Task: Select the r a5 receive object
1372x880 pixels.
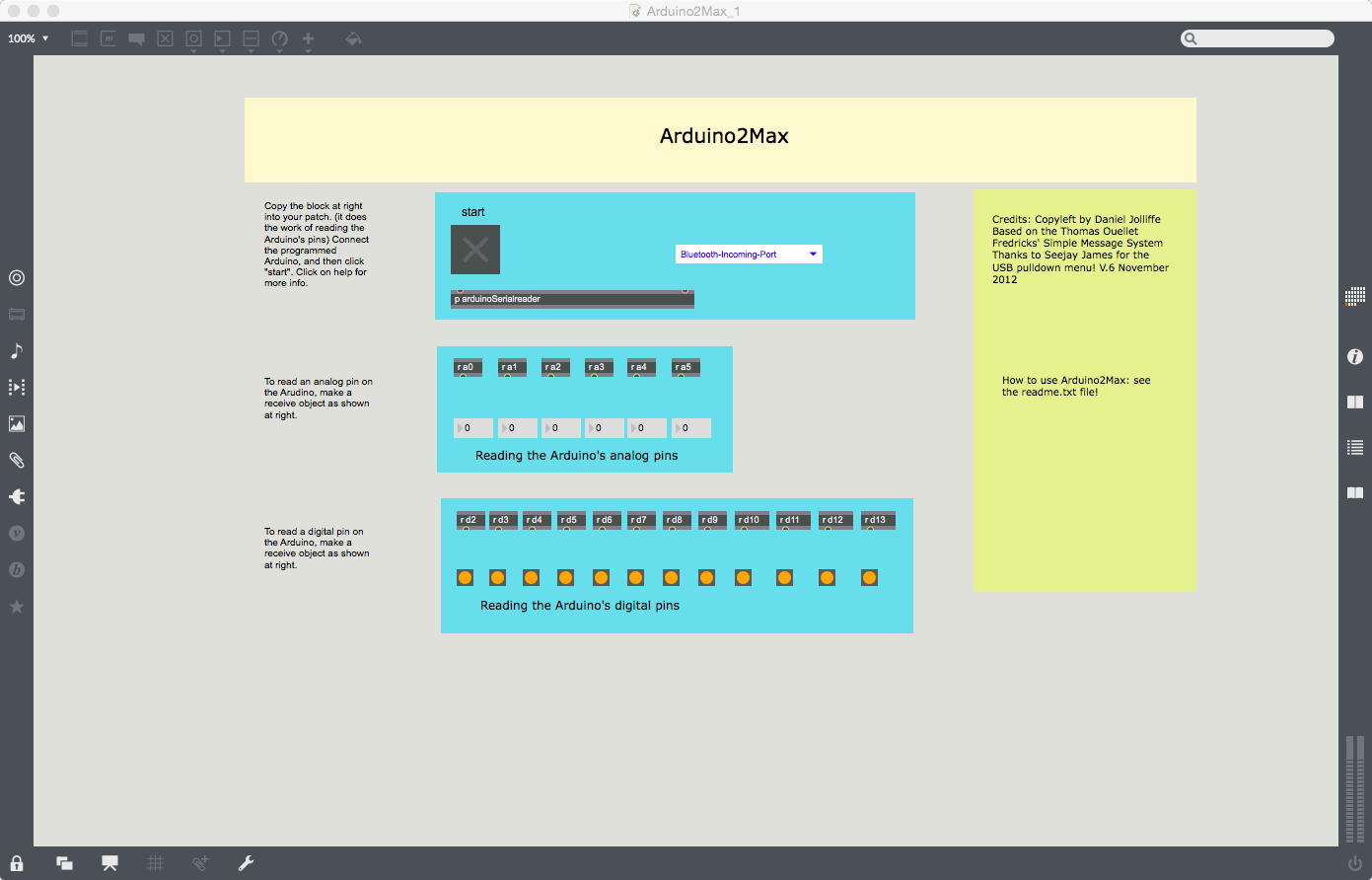Action: [686, 367]
